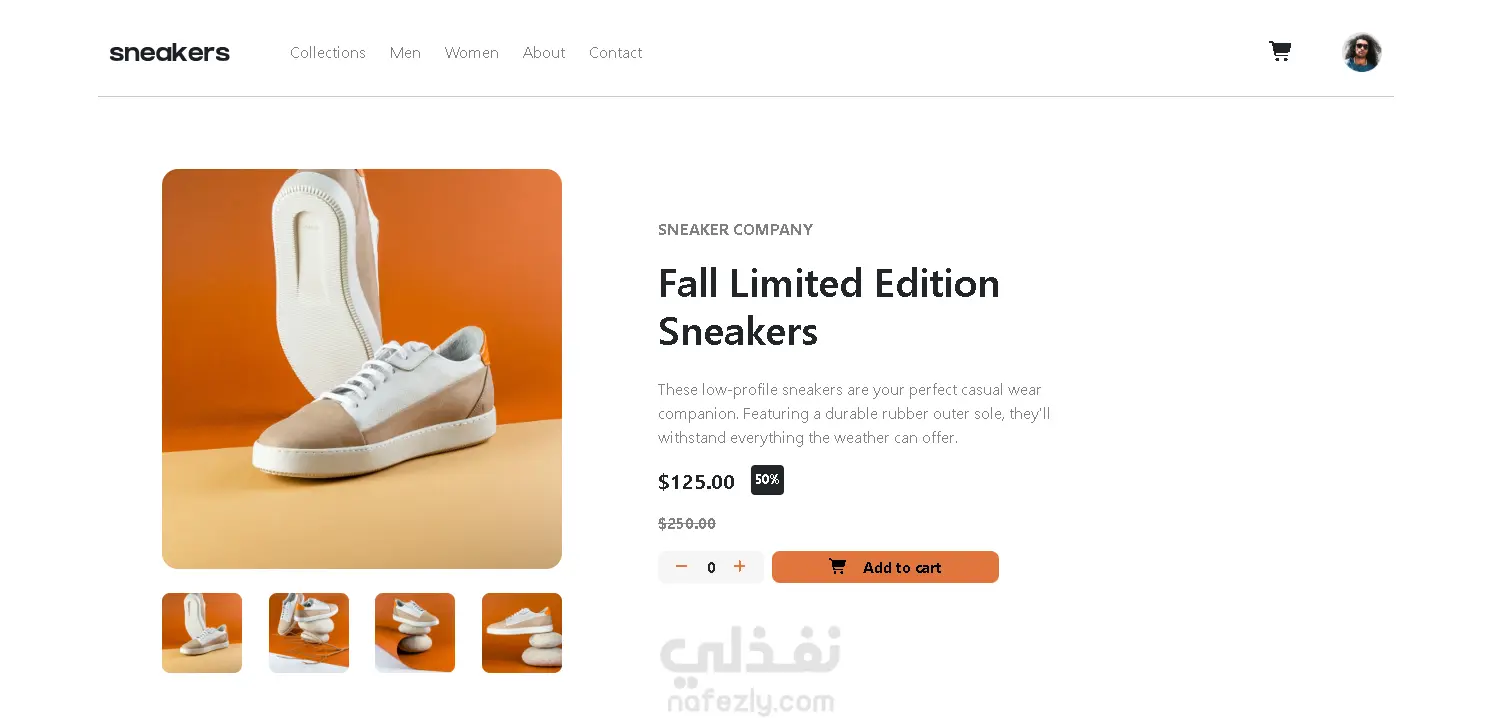The width and height of the screenshot is (1501, 718).
Task: Open the About link
Action: click(544, 53)
